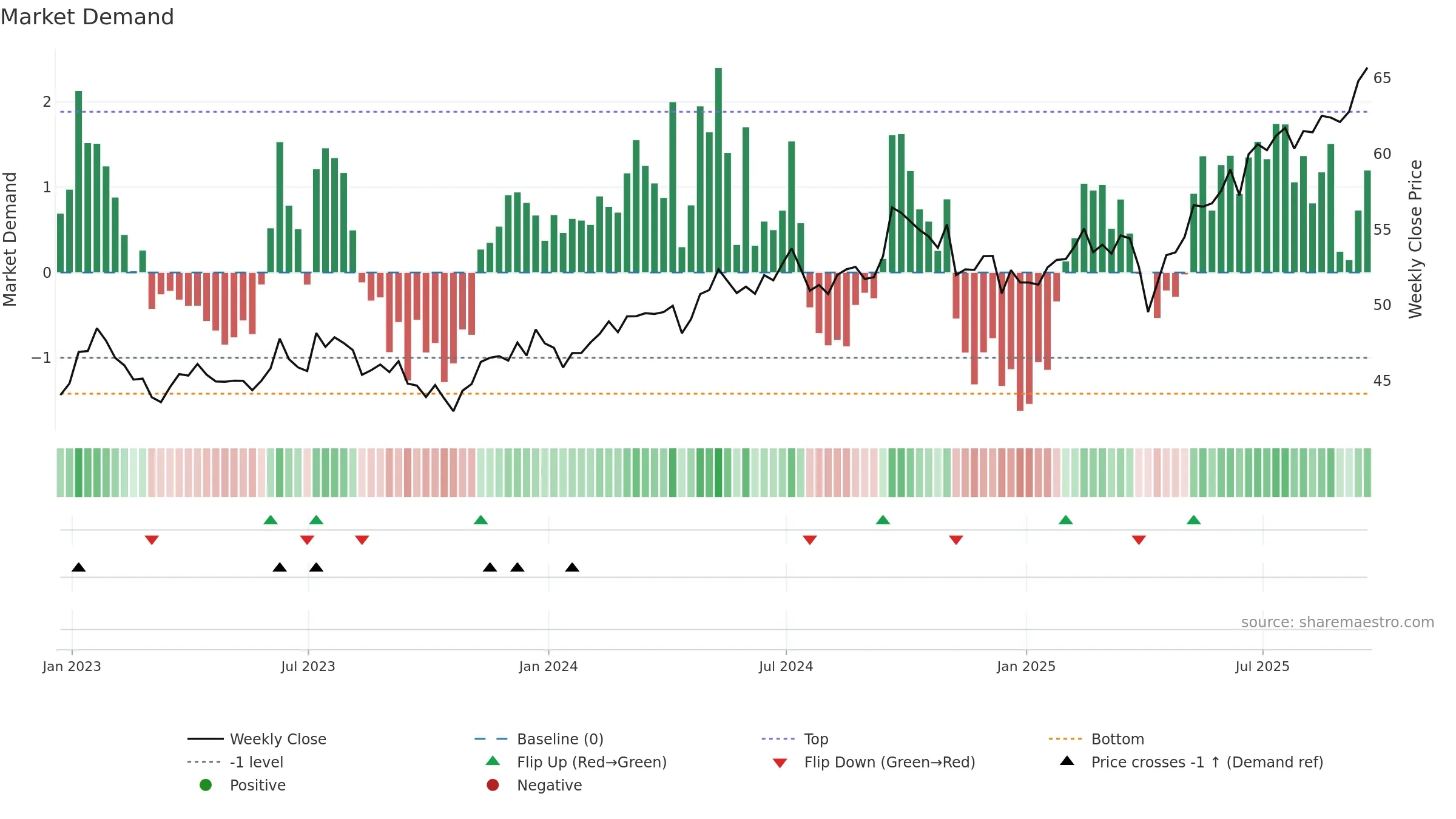
Task: Click the tallest green demand bar in 2024
Action: pyautogui.click(x=718, y=170)
